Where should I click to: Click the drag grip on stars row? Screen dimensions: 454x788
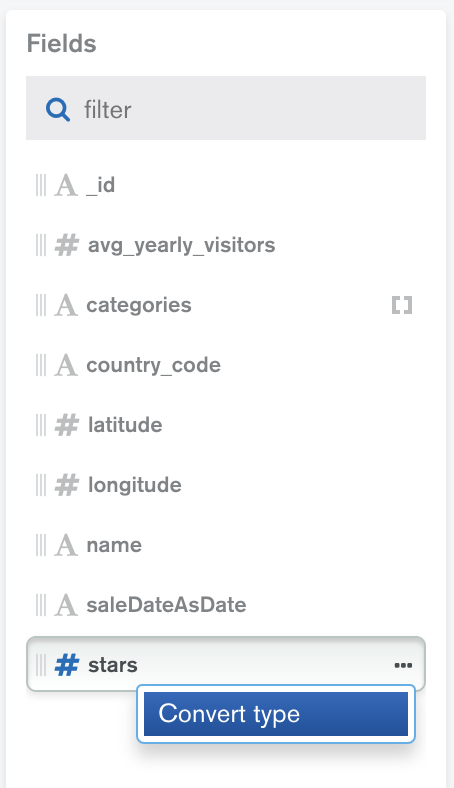pyautogui.click(x=41, y=665)
